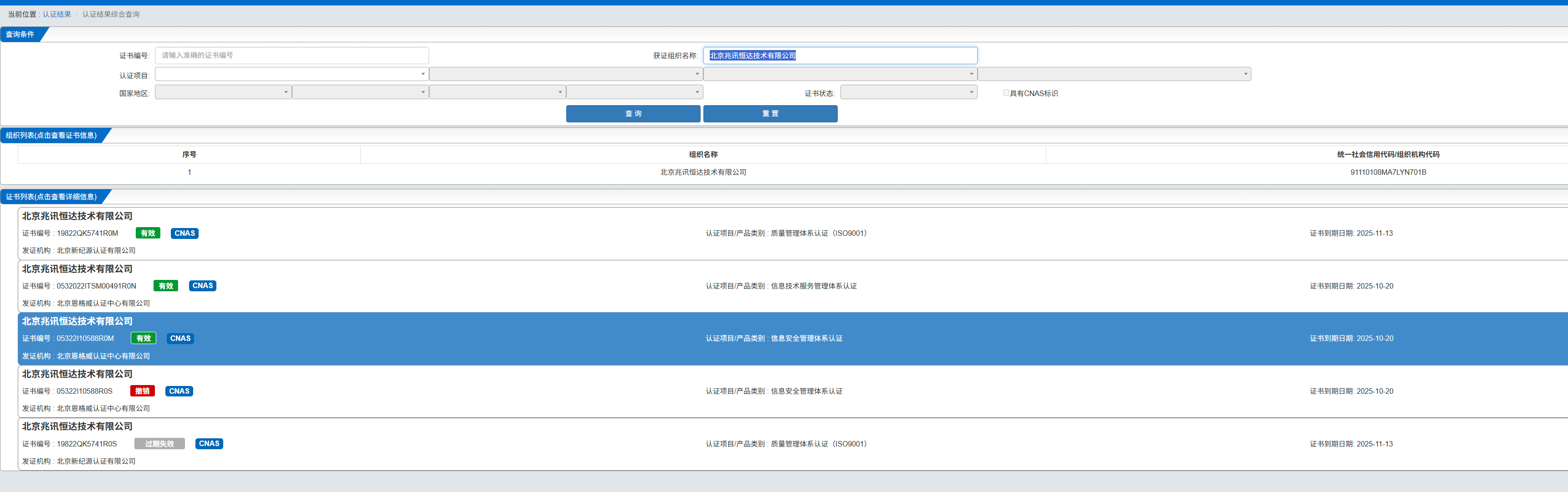Focus the 证书编号 input field

pyautogui.click(x=292, y=56)
